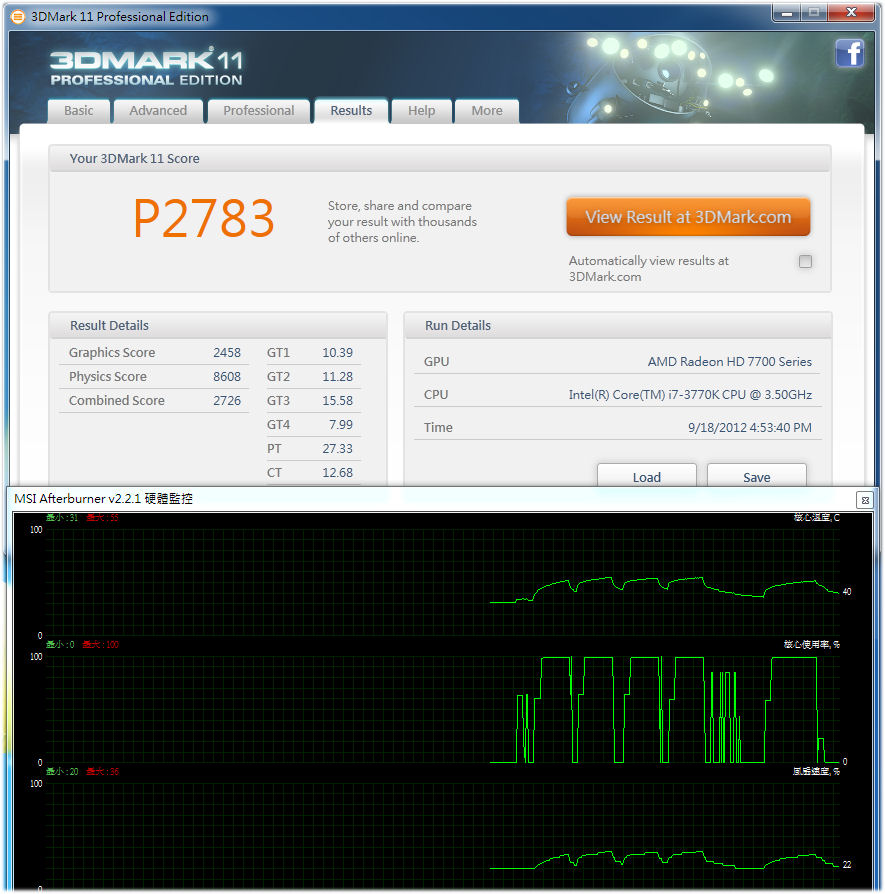Screen dimensions: 885x894
Task: Click the MSI Afterburner v2.2.1 title text
Action: point(103,499)
